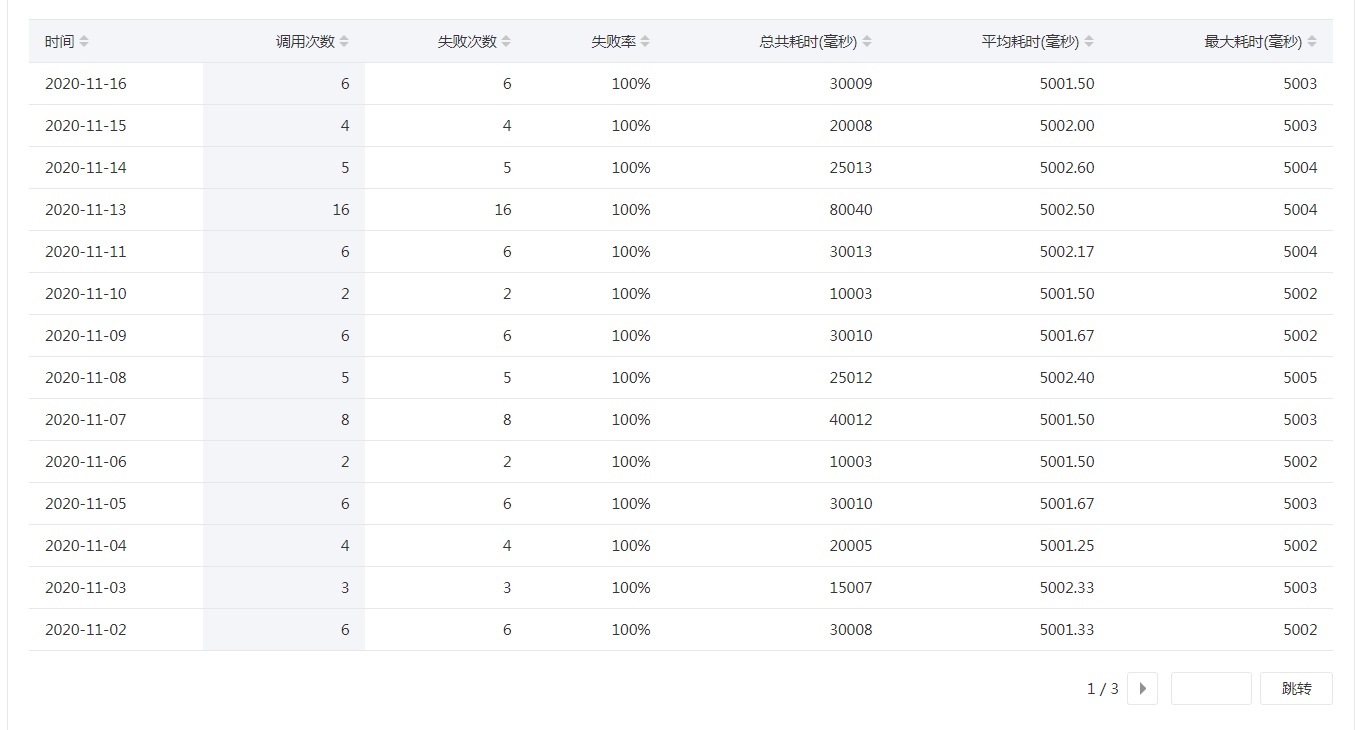The height and width of the screenshot is (730, 1356).
Task: Click total time value 30013
Action: tap(851, 252)
